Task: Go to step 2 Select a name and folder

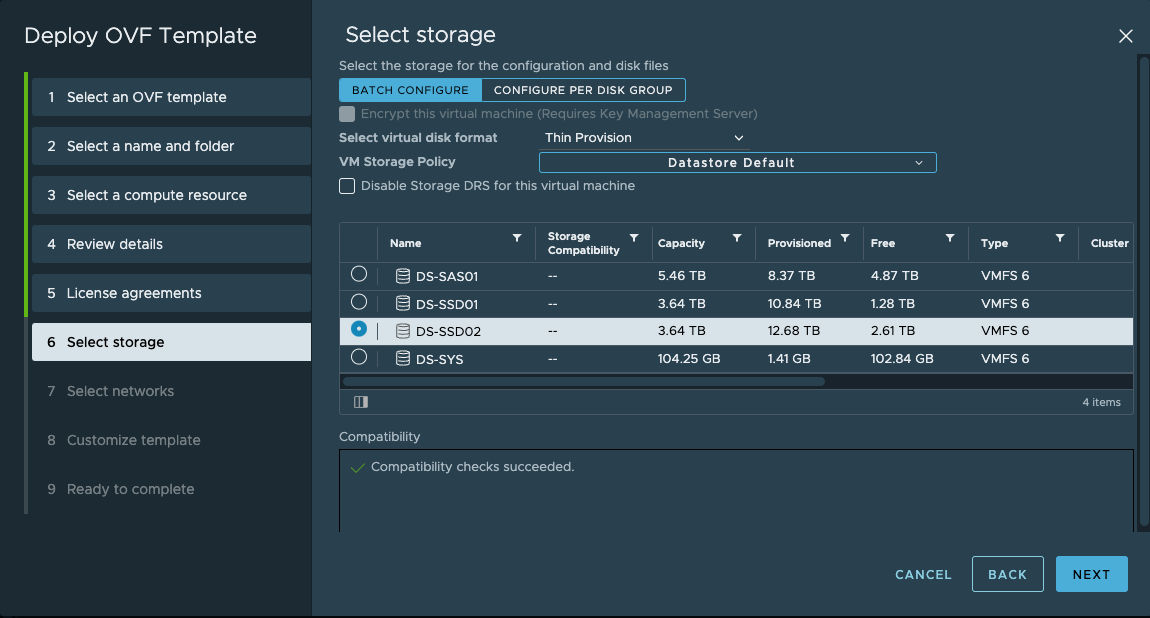Action: (172, 146)
